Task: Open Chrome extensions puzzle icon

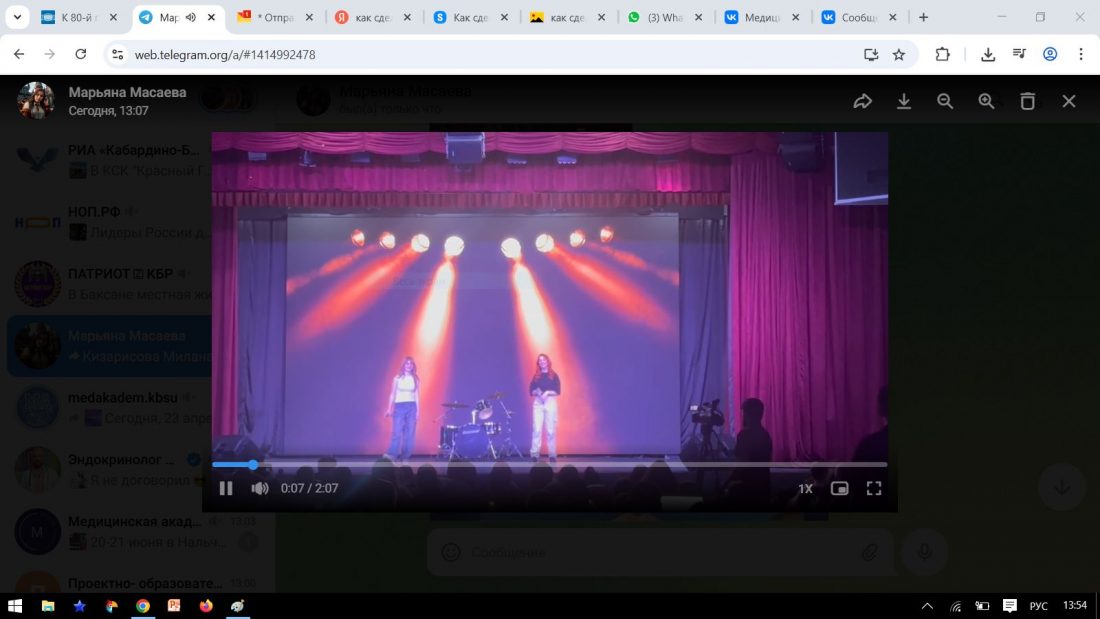Action: (x=942, y=55)
